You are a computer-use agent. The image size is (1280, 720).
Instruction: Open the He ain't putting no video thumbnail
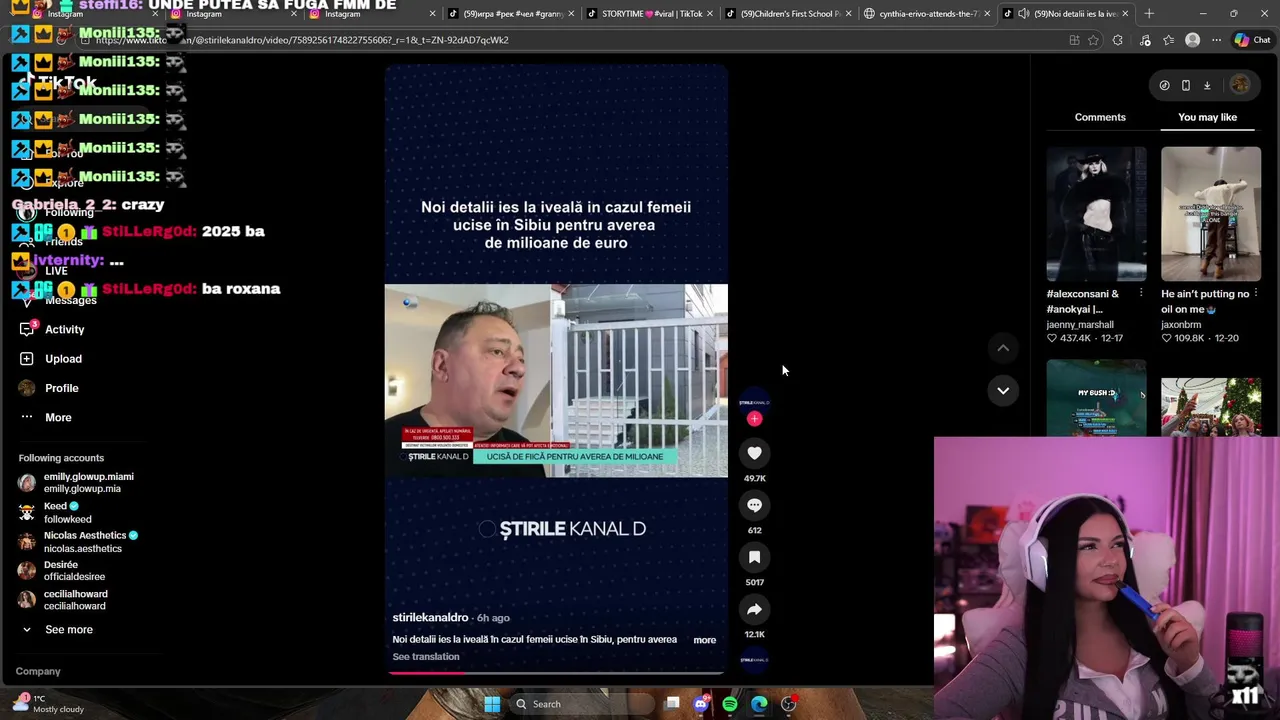tap(1211, 214)
